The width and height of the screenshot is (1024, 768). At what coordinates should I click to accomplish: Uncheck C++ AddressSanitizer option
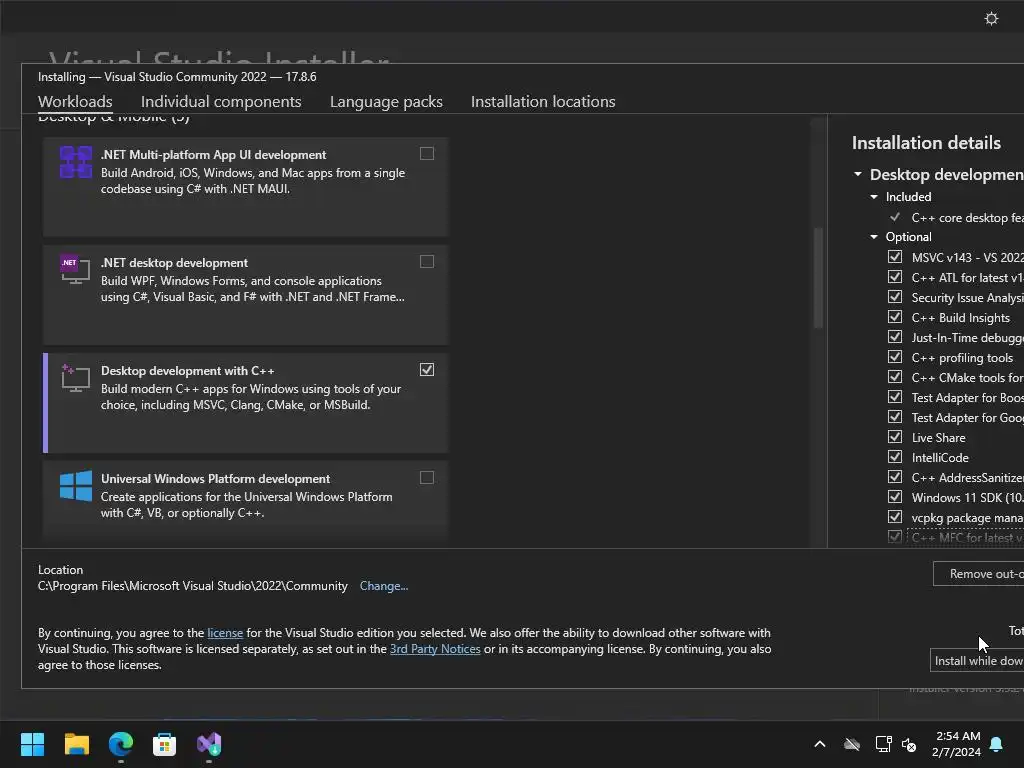click(x=895, y=477)
